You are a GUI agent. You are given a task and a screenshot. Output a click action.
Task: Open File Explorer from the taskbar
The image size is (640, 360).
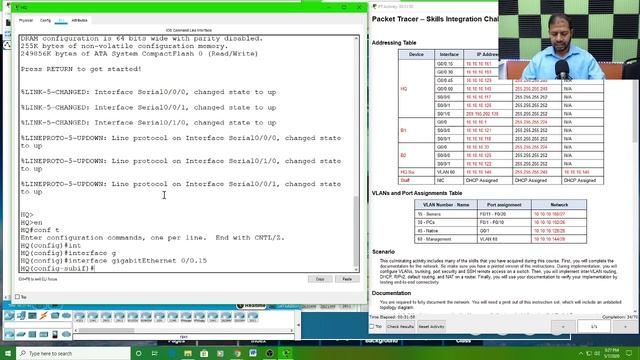pyautogui.click(x=188, y=353)
